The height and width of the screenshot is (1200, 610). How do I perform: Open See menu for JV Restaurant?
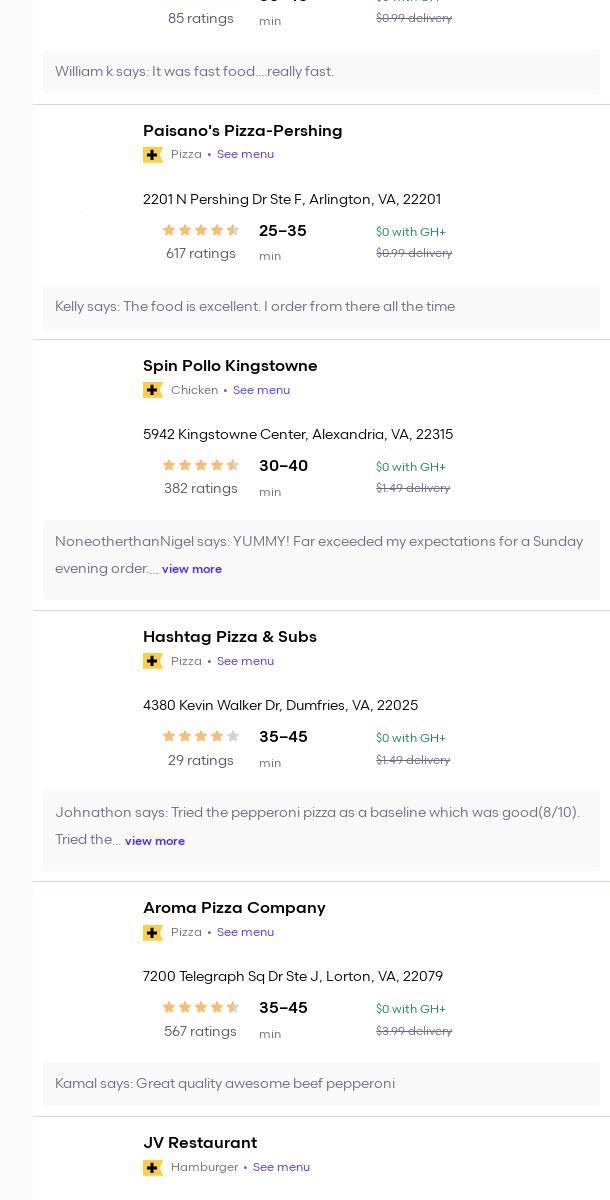(x=281, y=1167)
